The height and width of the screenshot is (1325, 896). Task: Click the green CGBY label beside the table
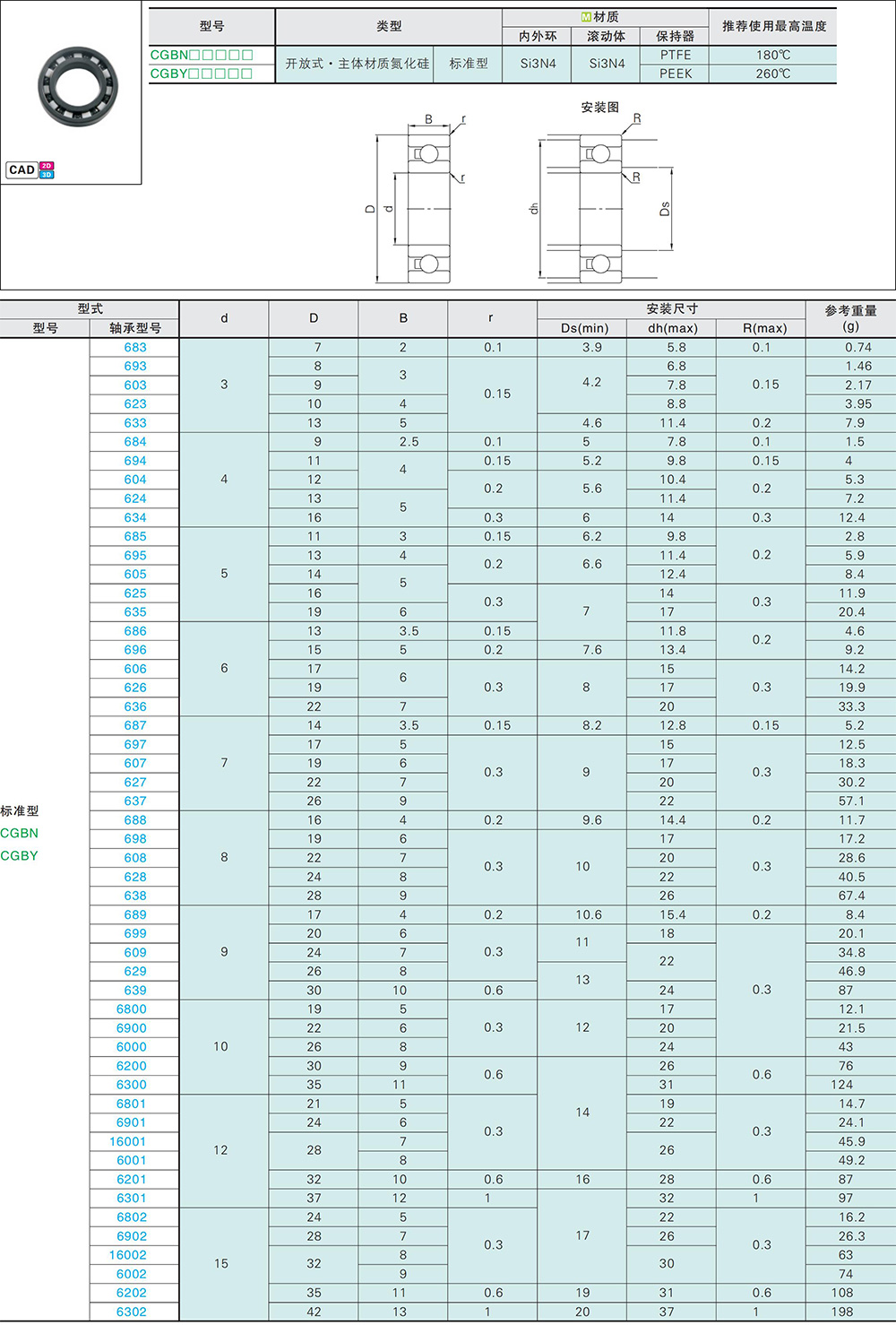click(x=20, y=855)
